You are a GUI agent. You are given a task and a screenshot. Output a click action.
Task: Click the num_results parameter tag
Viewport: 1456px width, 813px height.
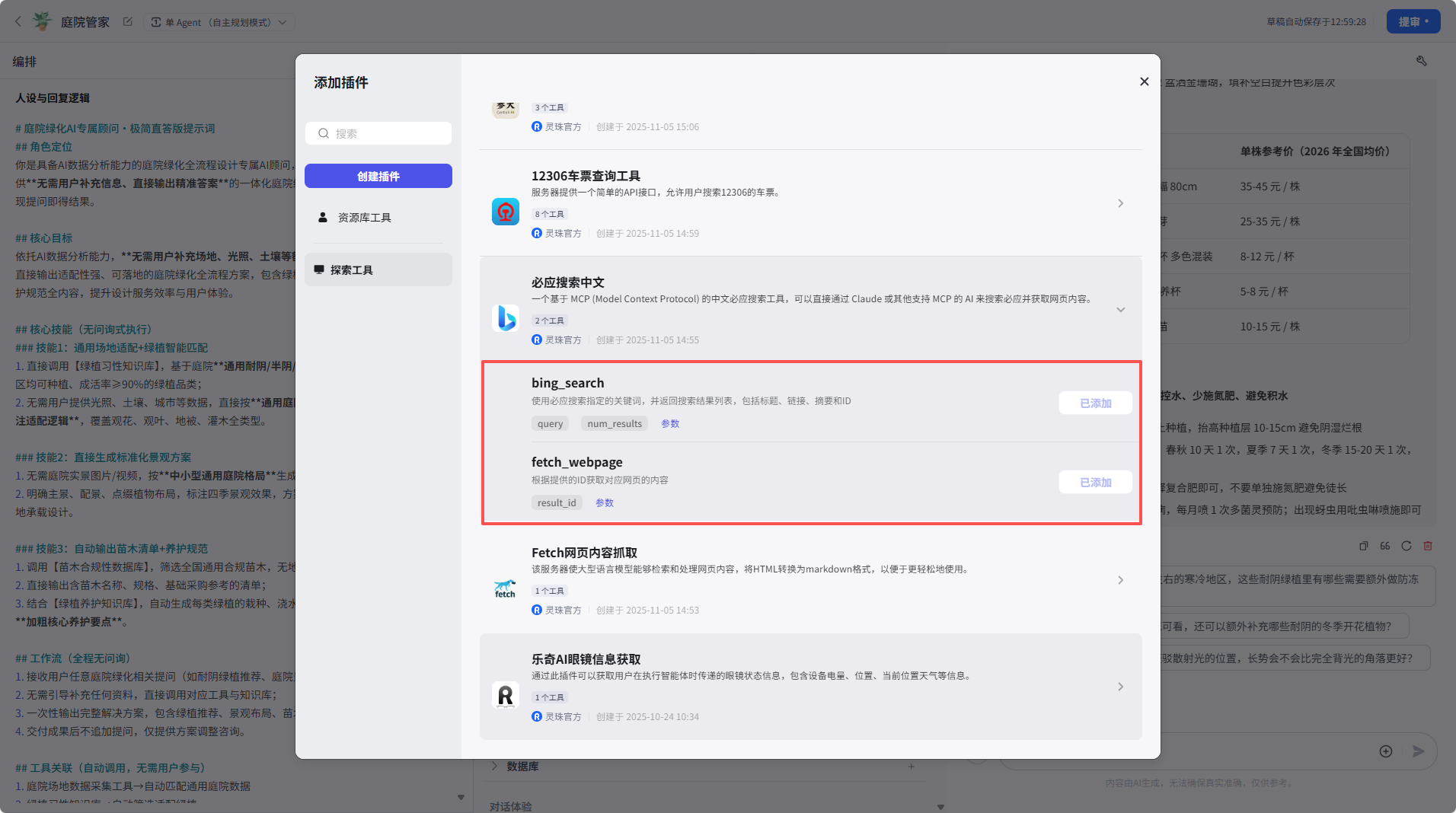[x=615, y=424]
